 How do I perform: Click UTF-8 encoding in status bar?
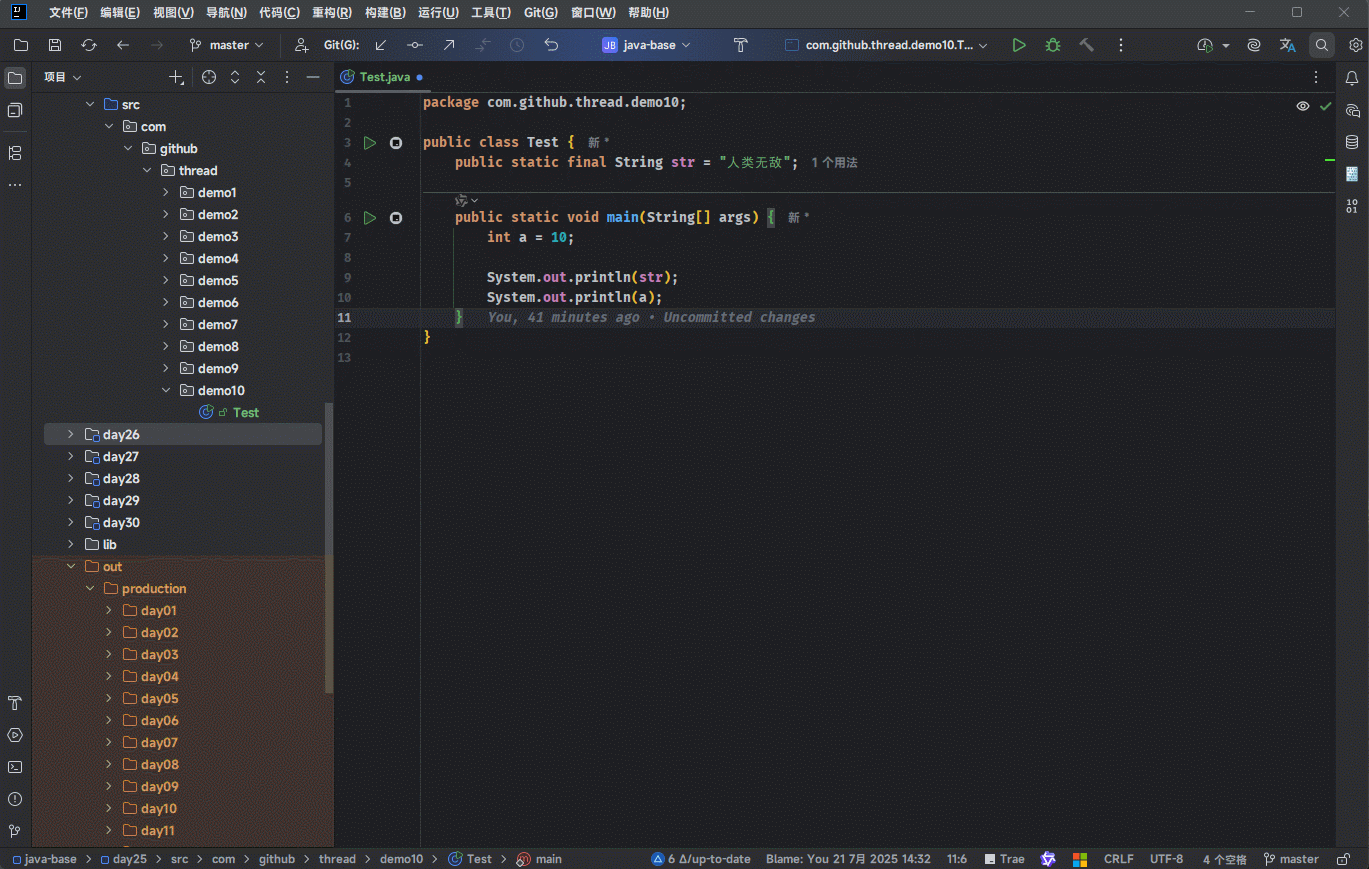[x=1166, y=859]
